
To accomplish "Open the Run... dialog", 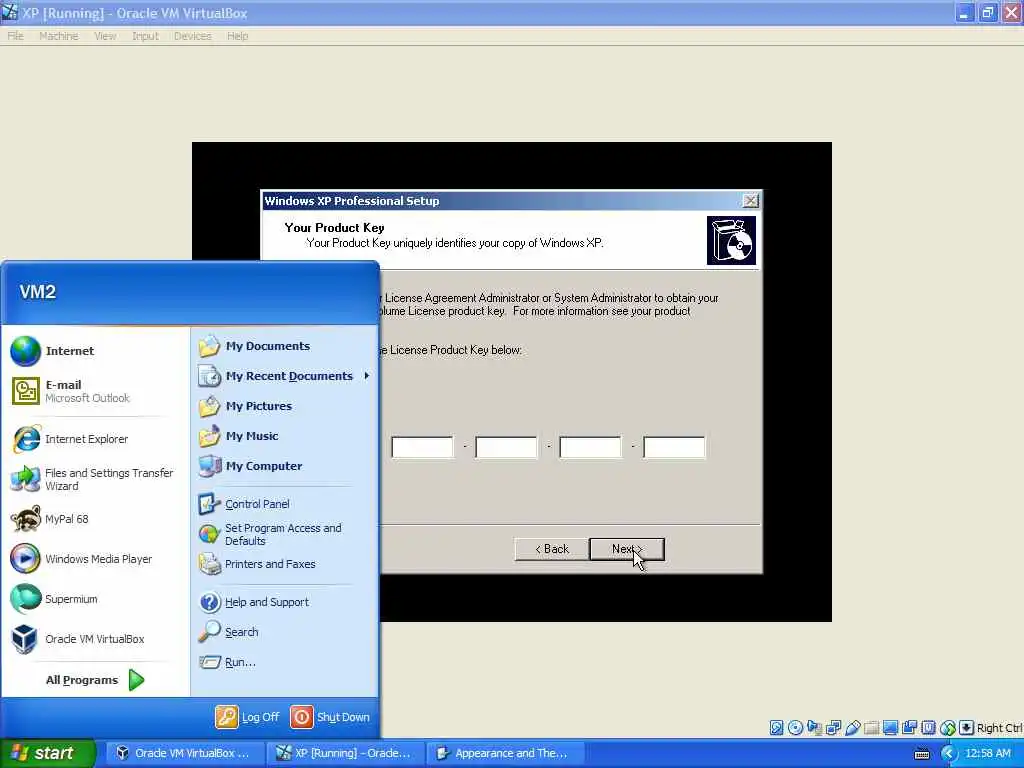I will pyautogui.click(x=282, y=662).
